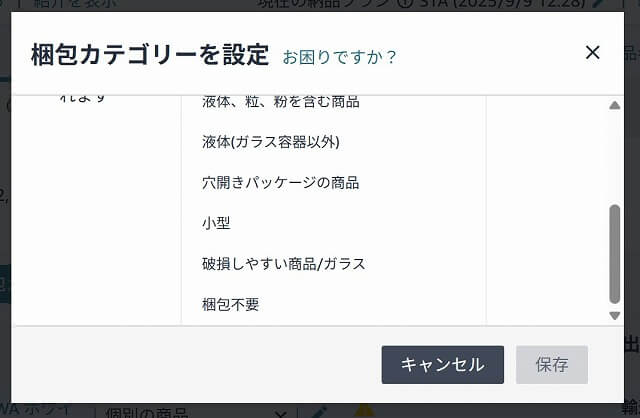Open the お困りですか? help link
This screenshot has height=418, width=640.
pos(339,57)
